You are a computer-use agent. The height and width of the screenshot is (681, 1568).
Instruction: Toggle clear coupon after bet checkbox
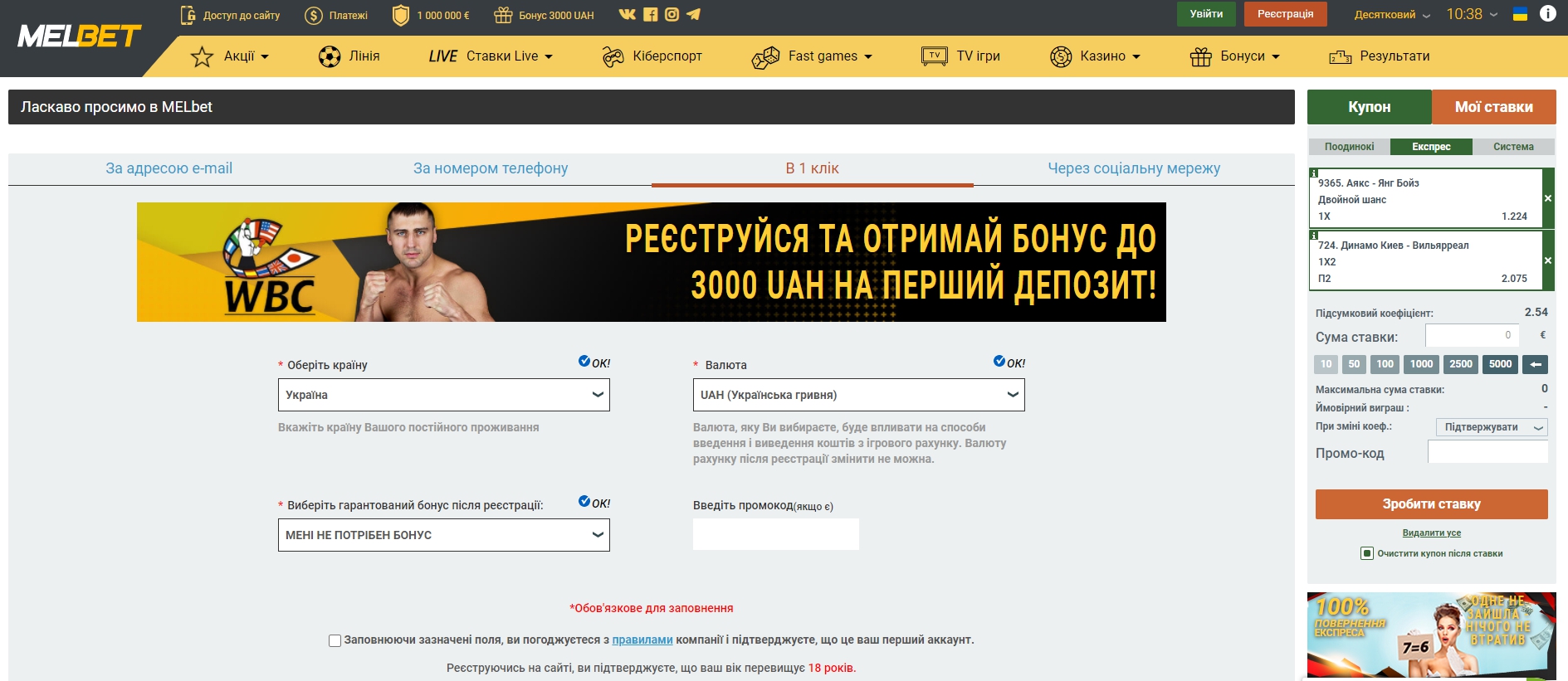pos(1366,553)
